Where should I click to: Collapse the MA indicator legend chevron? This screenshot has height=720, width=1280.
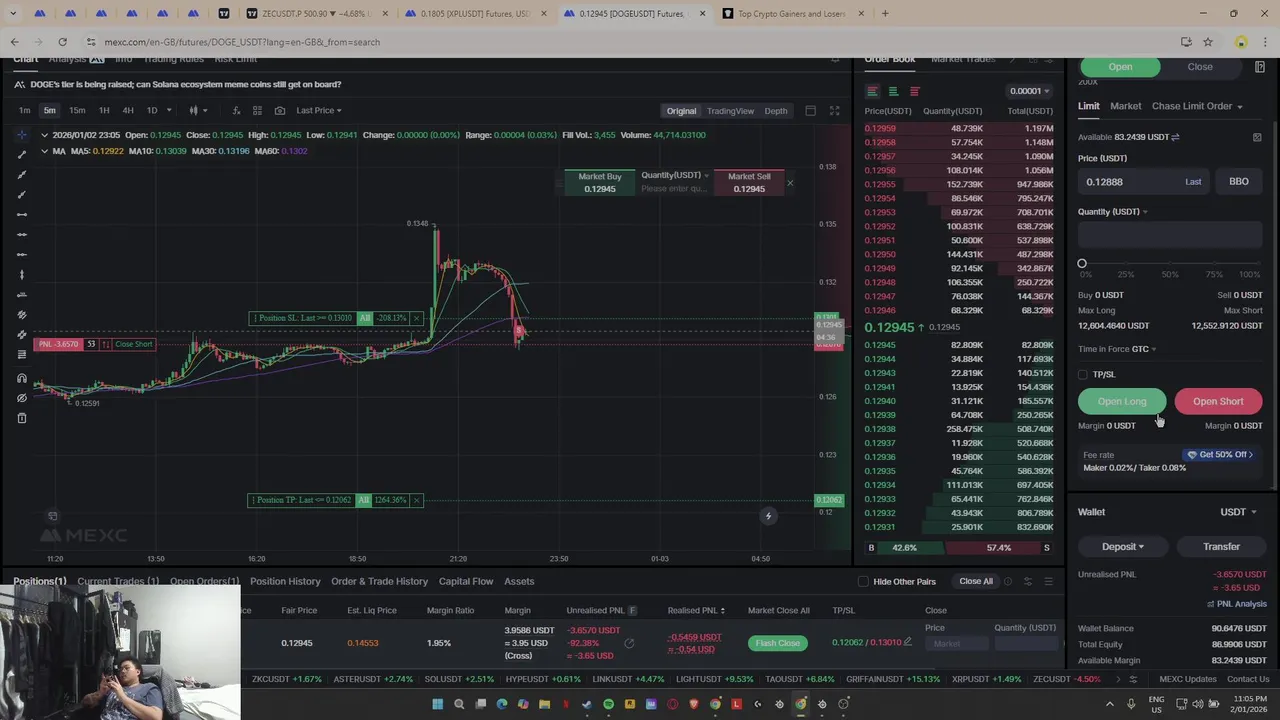click(44, 151)
